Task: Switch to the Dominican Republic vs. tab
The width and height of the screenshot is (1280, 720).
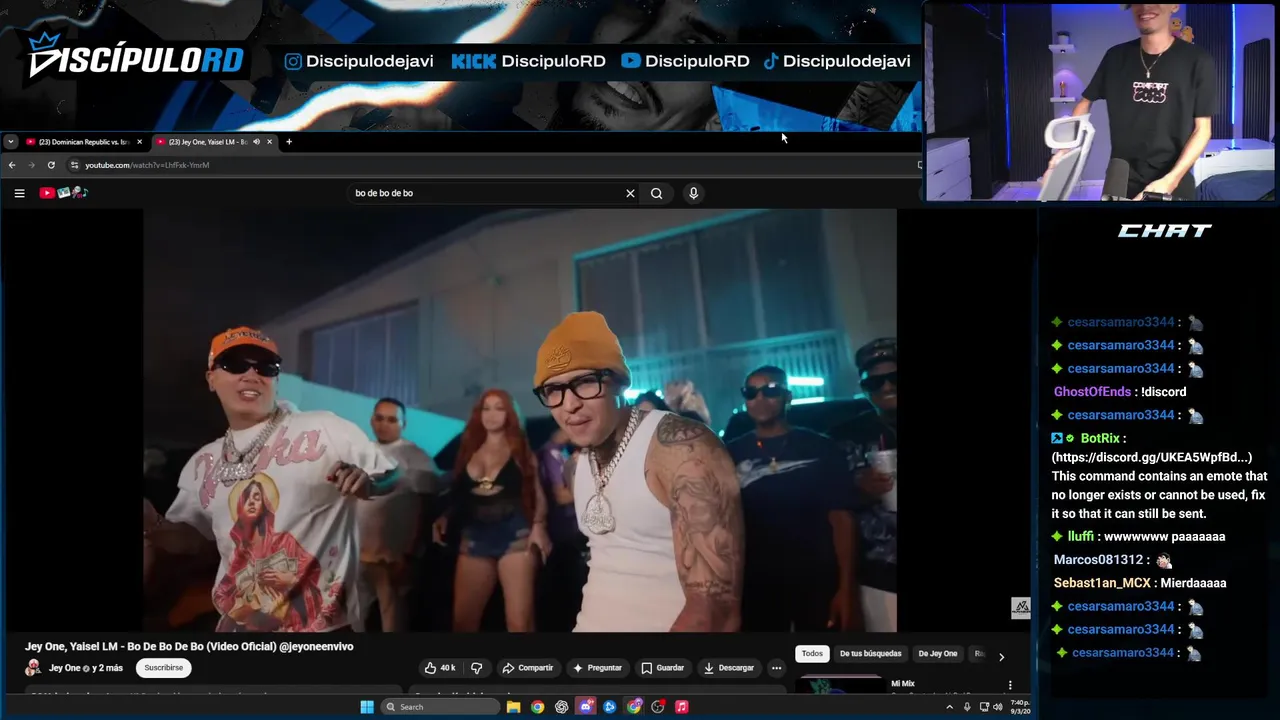Action: pyautogui.click(x=84, y=142)
